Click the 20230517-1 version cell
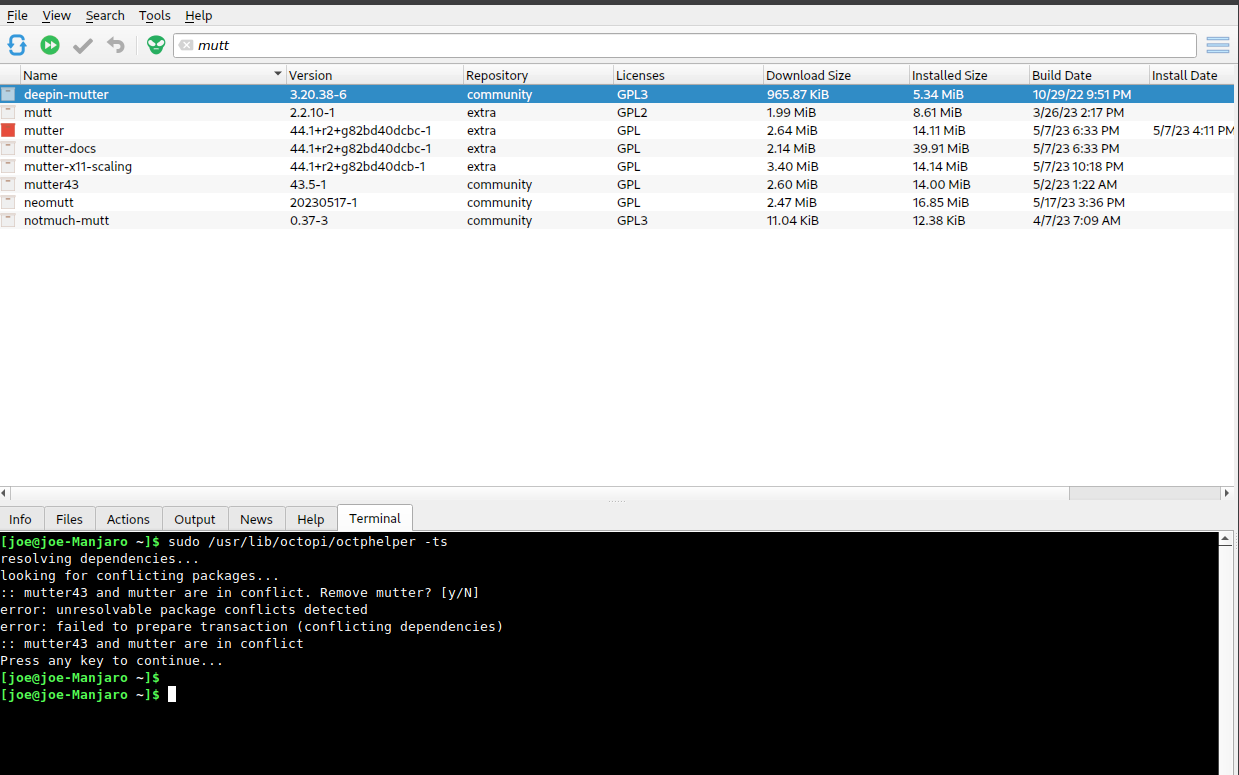 [x=323, y=202]
